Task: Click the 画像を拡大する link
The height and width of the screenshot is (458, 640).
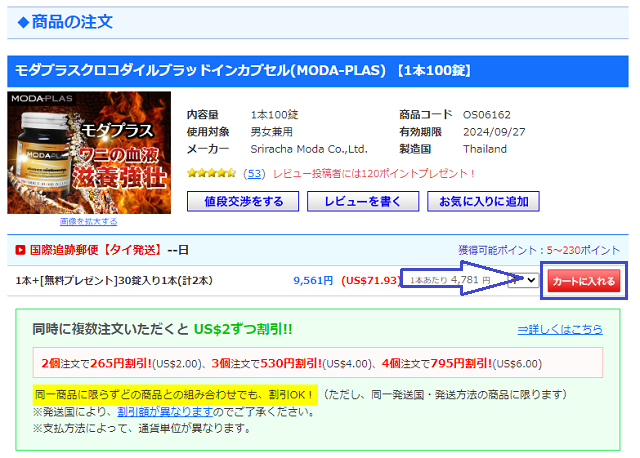Action: click(x=89, y=221)
